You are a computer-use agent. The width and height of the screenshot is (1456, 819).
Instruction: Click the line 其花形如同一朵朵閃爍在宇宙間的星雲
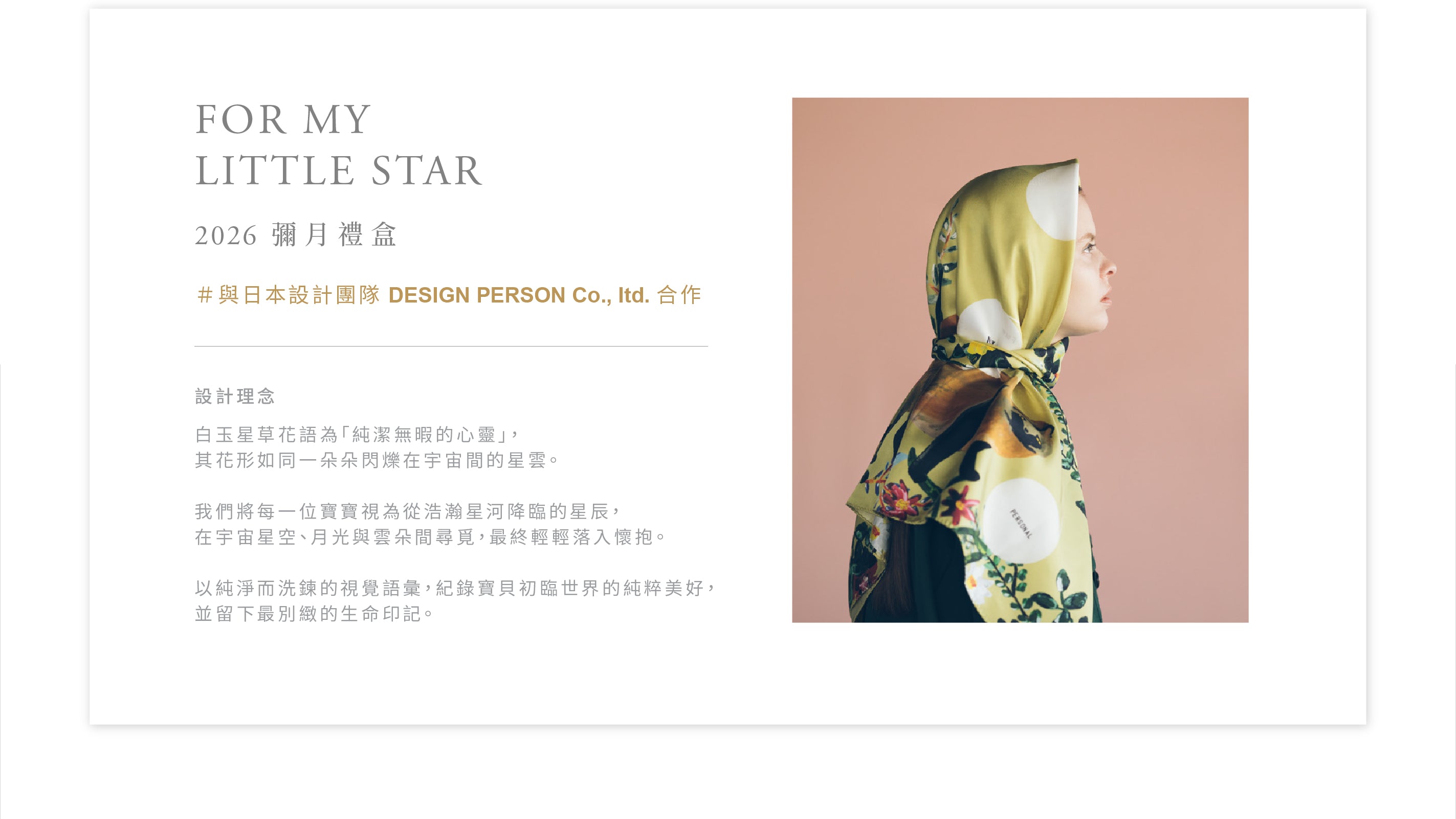(x=377, y=460)
